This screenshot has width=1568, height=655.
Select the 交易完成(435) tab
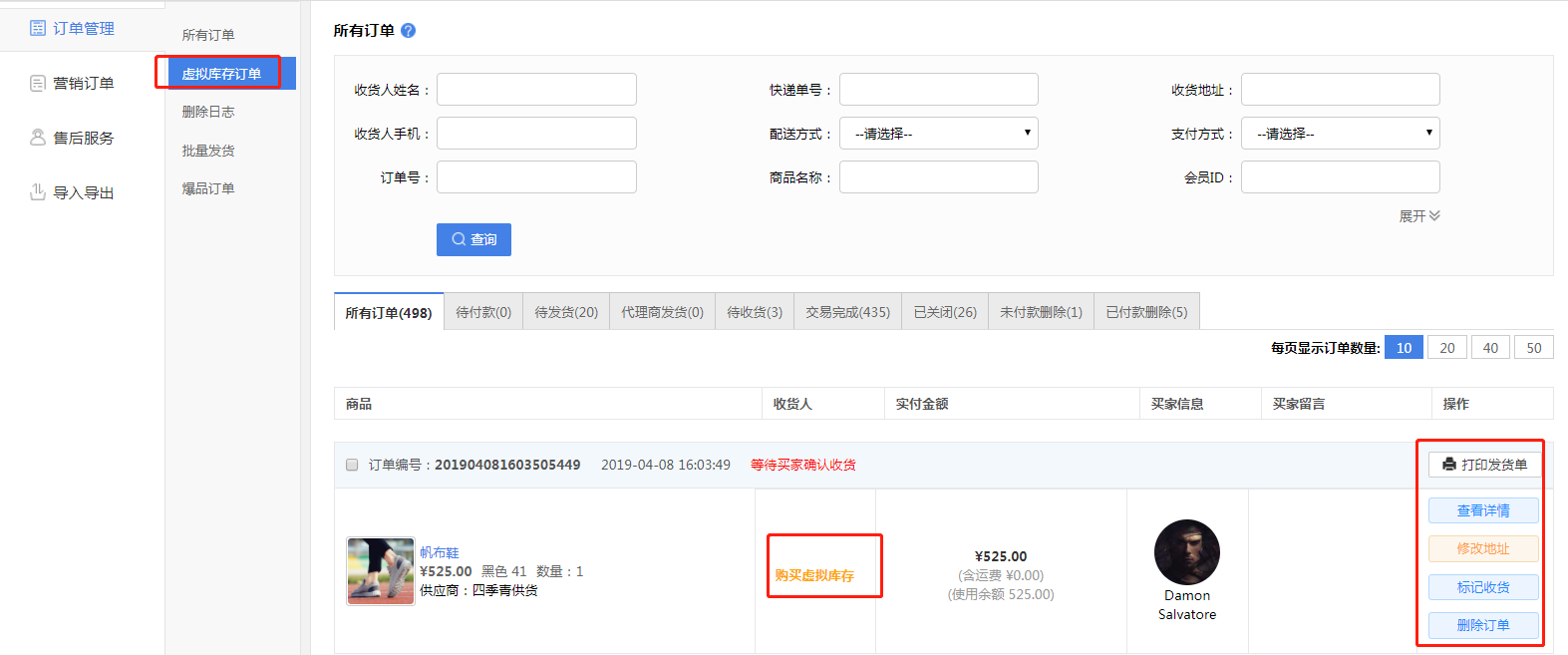[x=847, y=312]
